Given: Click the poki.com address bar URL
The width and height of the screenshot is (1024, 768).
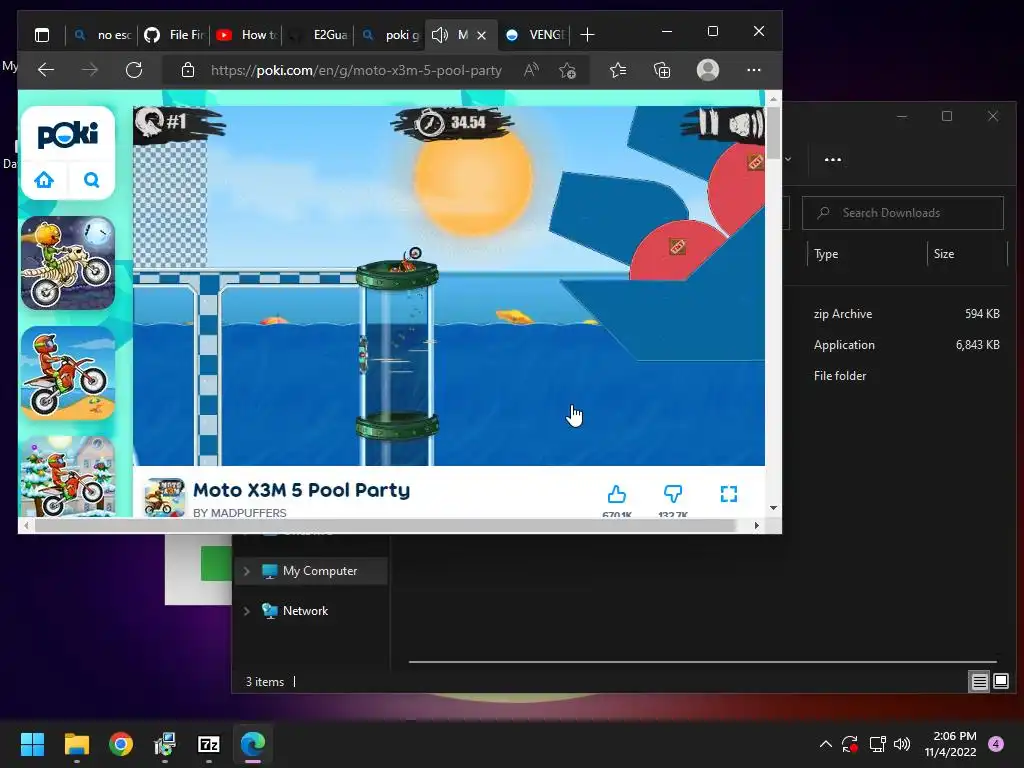Looking at the screenshot, I should (356, 71).
